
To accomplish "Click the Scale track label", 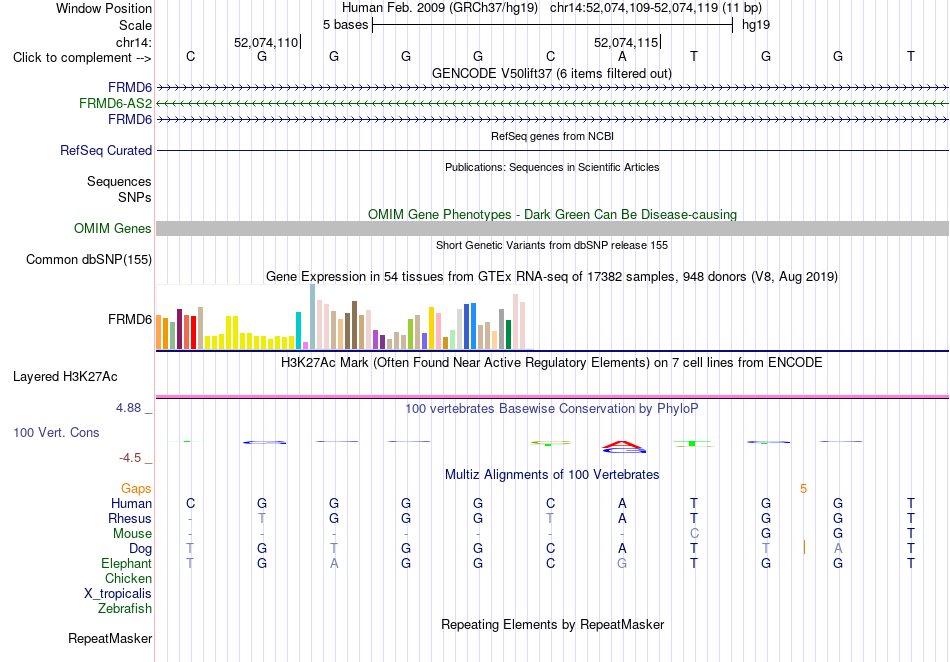I will 135,25.
